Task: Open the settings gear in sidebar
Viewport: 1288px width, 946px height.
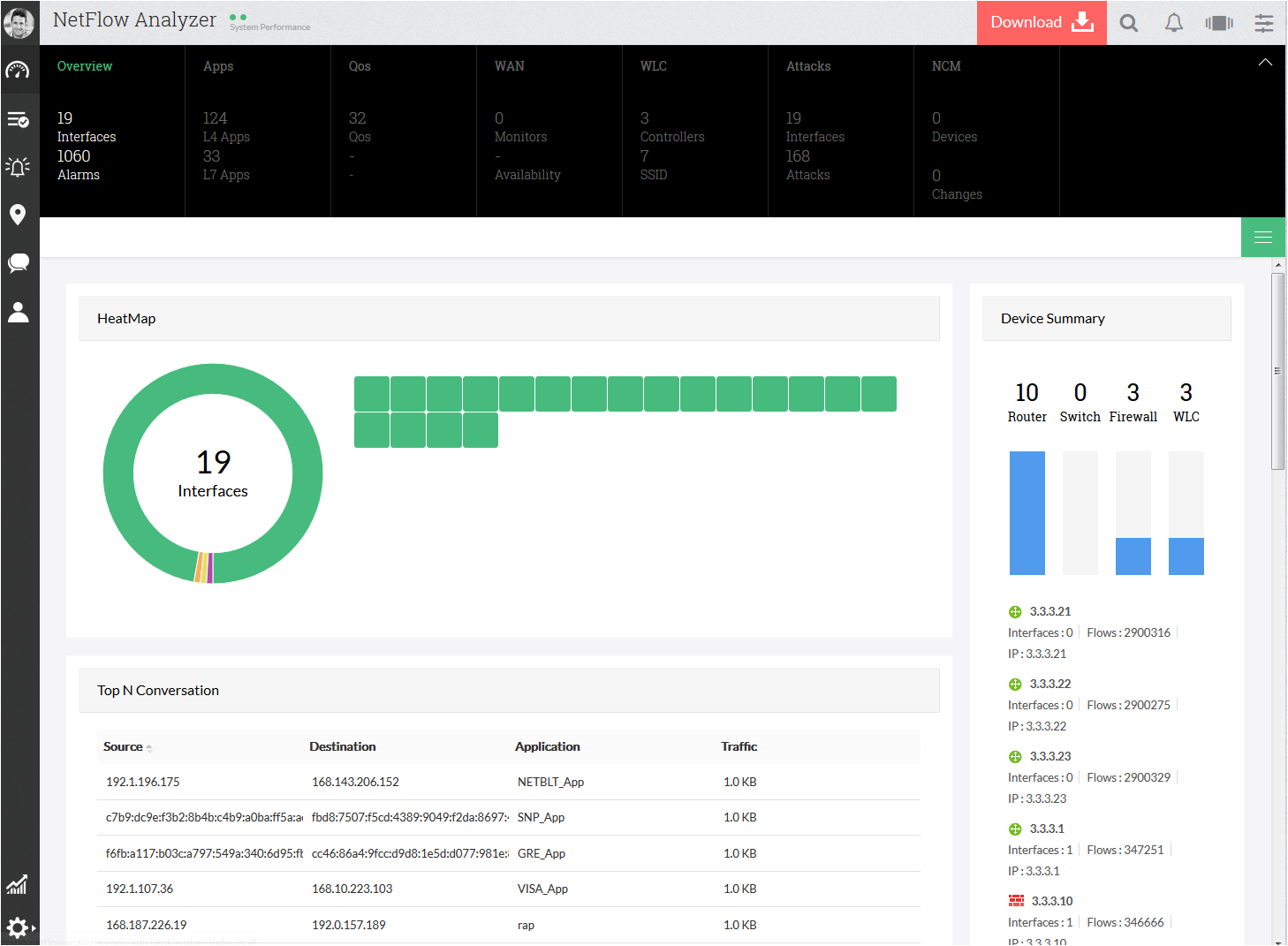Action: point(18,927)
